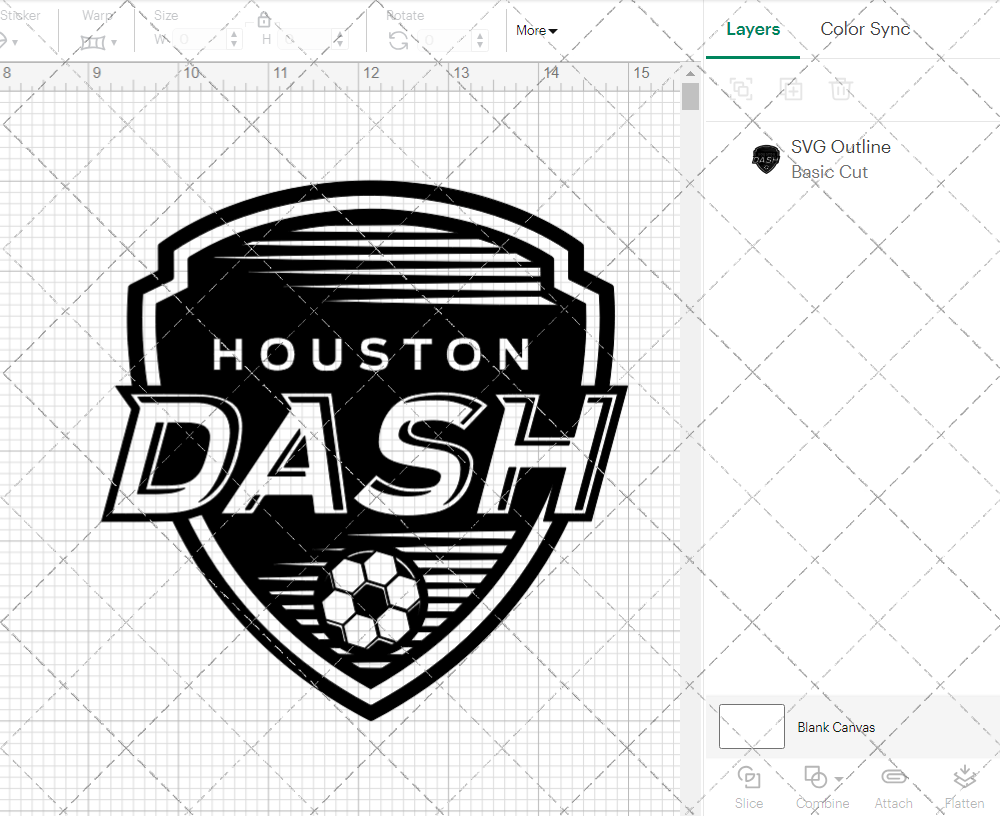Screen dimensions: 1000x816
Task: Click the duplicate layer icon
Action: 791,89
